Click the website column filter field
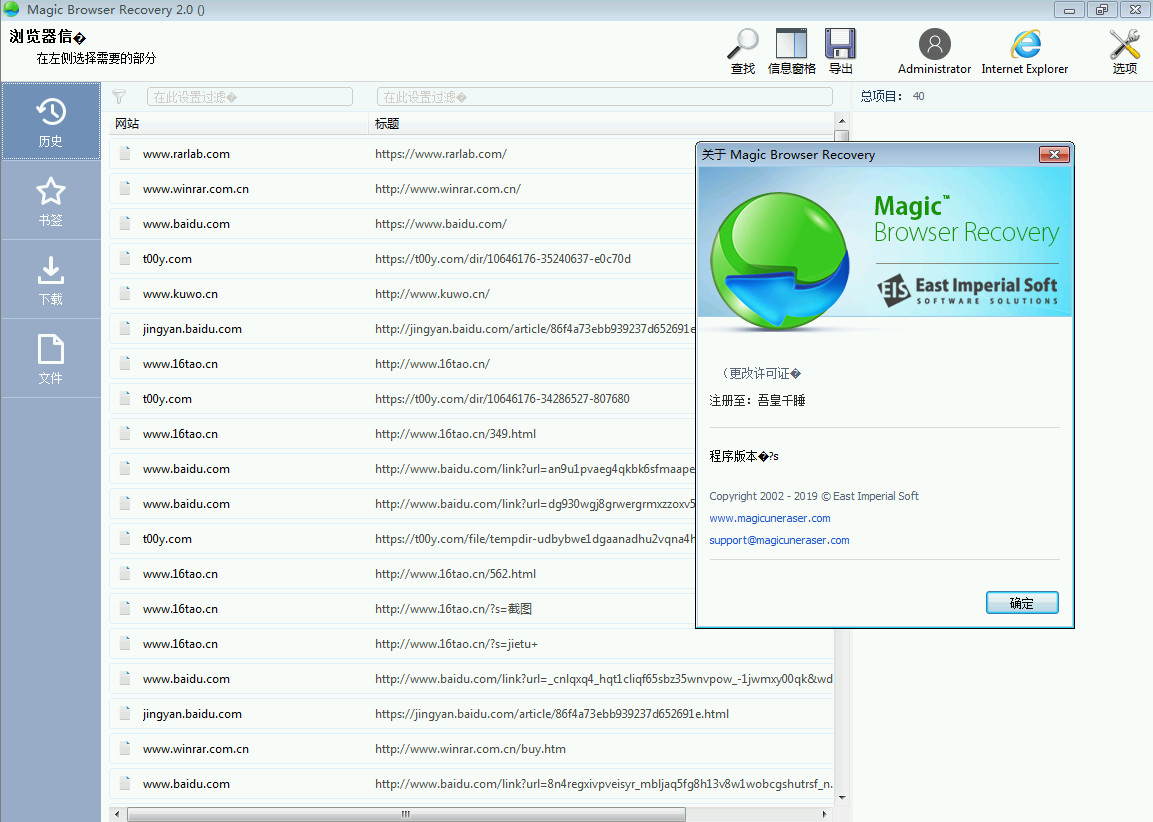 pos(250,97)
